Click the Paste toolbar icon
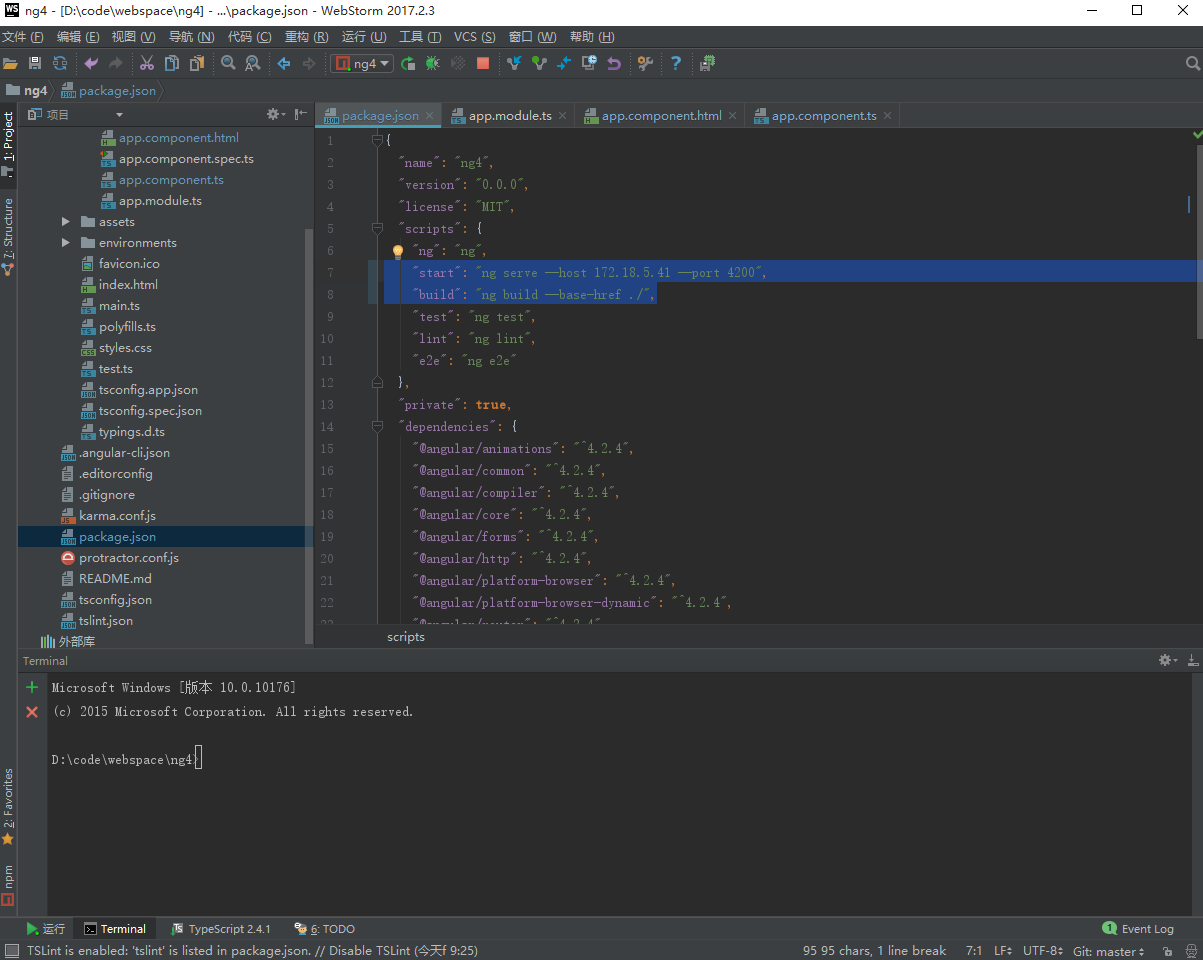Screen dimensions: 1203x960 (x=197, y=63)
